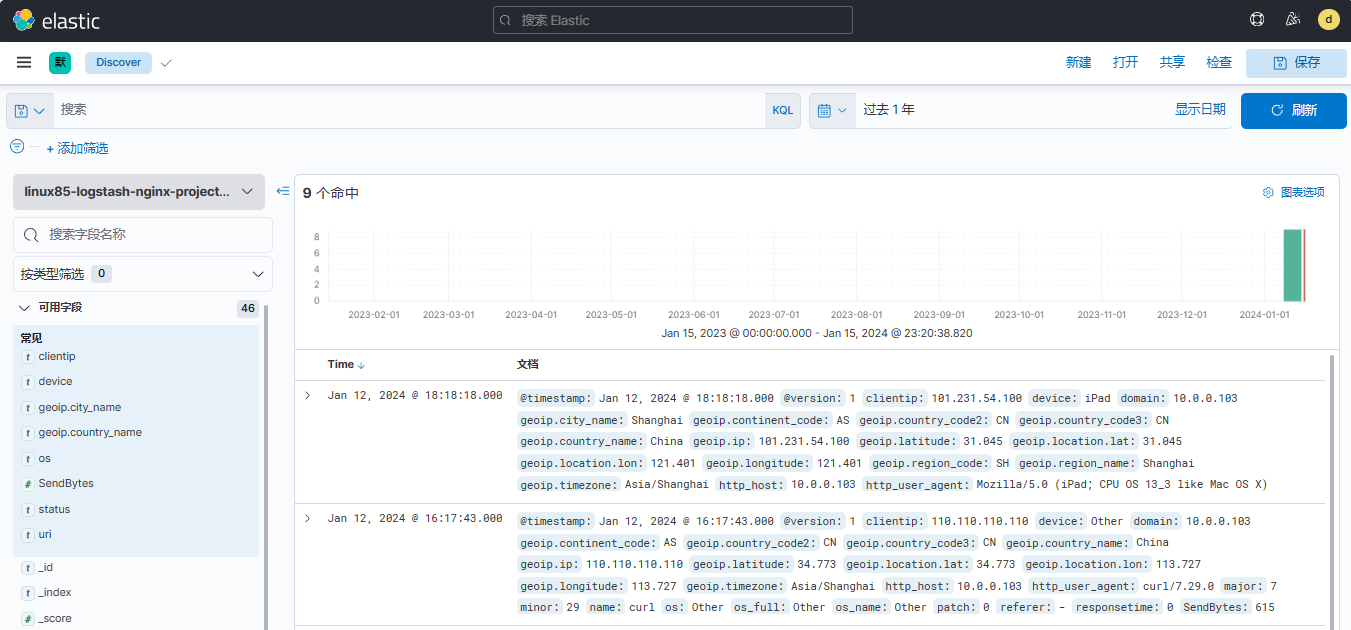The width and height of the screenshot is (1351, 630).
Task: Click the Elastic logo in header
Action: pos(57,20)
